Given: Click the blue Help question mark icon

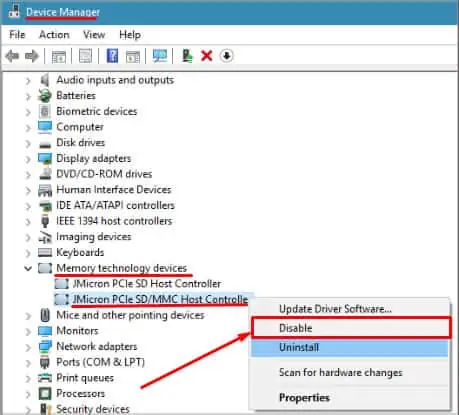Looking at the screenshot, I should 112,56.
